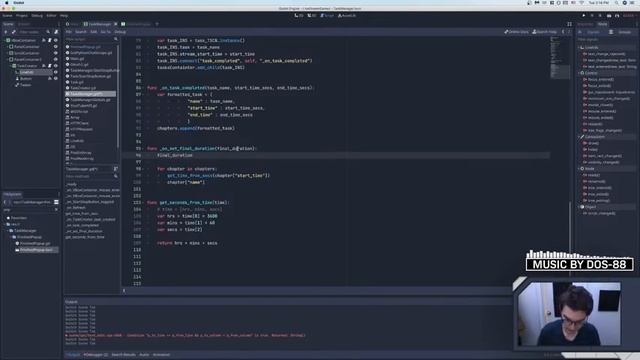640x360 pixels.
Task: Collapse the Object signals group
Action: point(580,207)
